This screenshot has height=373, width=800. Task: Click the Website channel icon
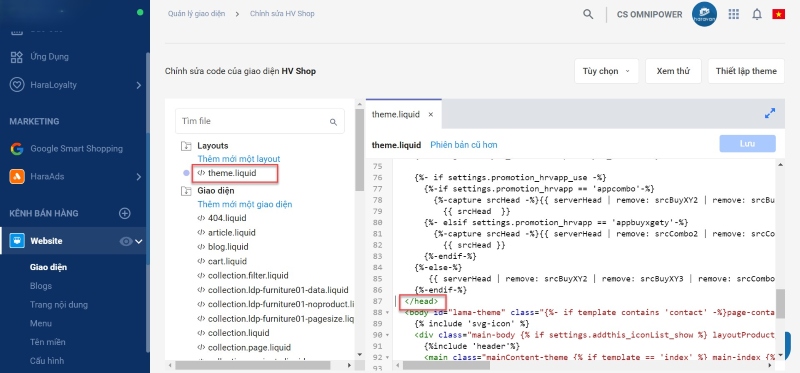pos(17,241)
